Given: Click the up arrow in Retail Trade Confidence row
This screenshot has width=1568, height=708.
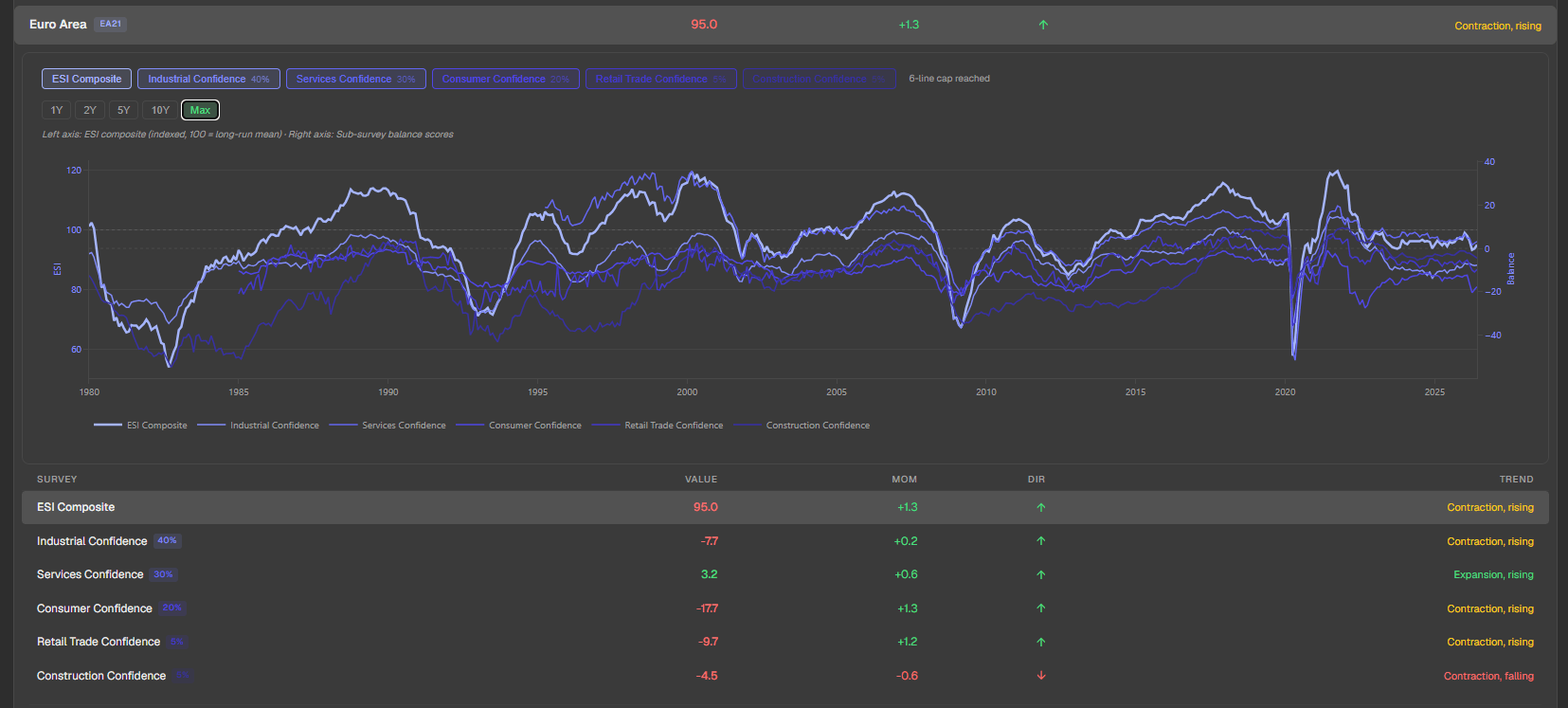Looking at the screenshot, I should [x=1041, y=642].
